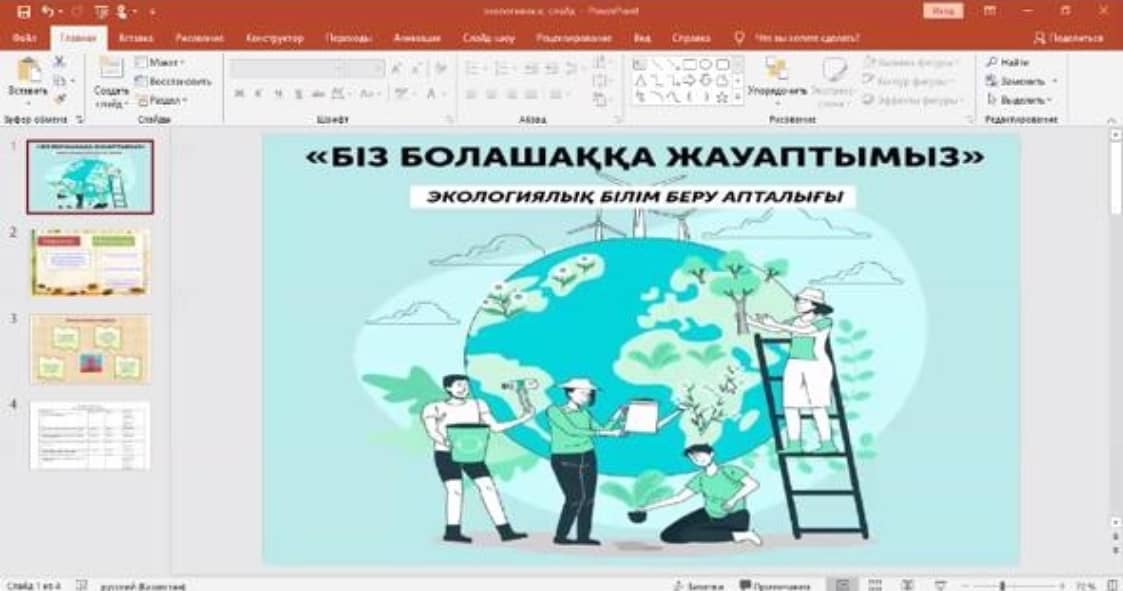Select the oval shape in shapes gallery
This screenshot has height=591, width=1123.
click(704, 64)
